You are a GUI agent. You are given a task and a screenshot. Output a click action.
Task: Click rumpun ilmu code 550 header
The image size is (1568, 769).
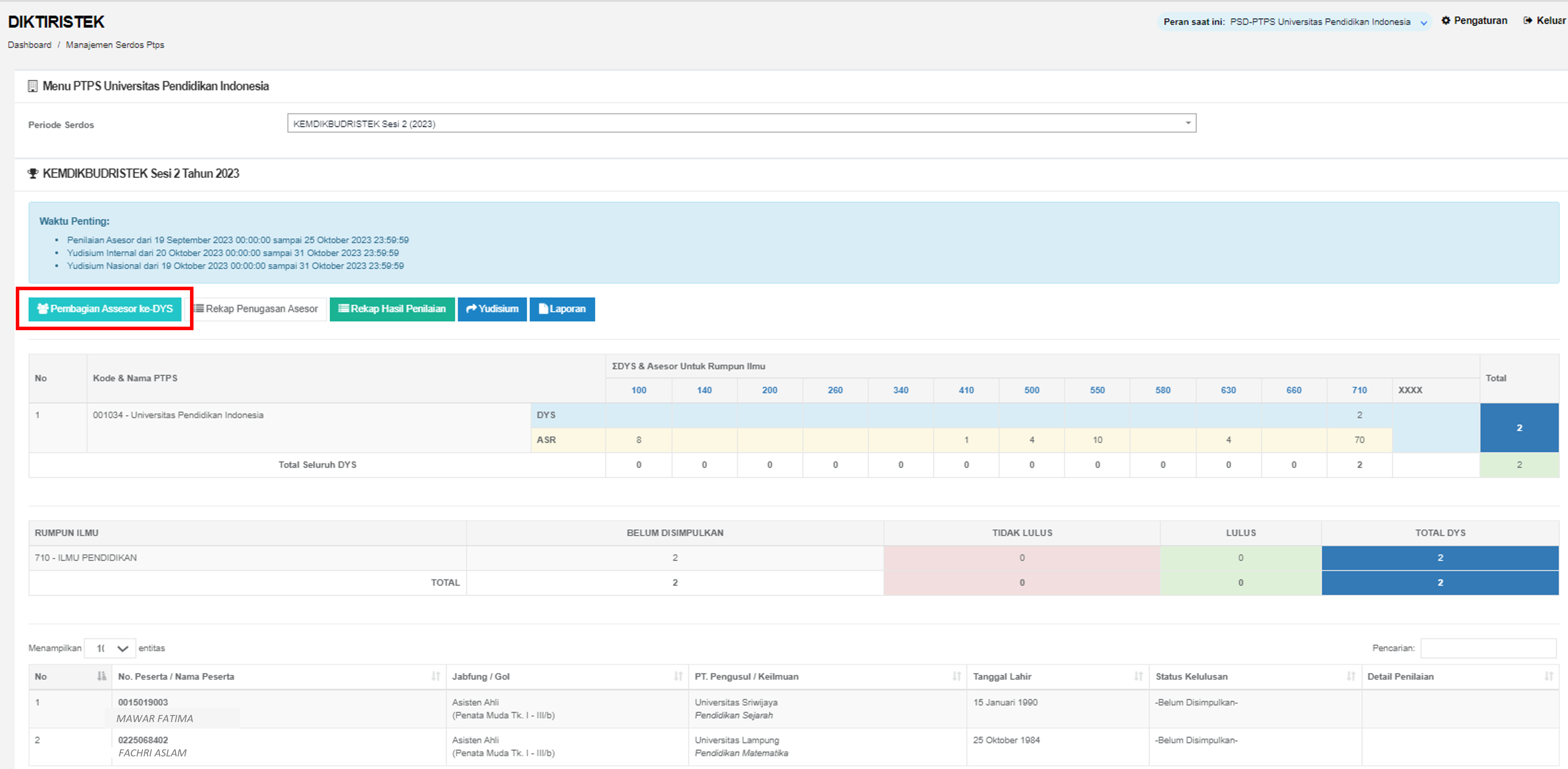1098,390
